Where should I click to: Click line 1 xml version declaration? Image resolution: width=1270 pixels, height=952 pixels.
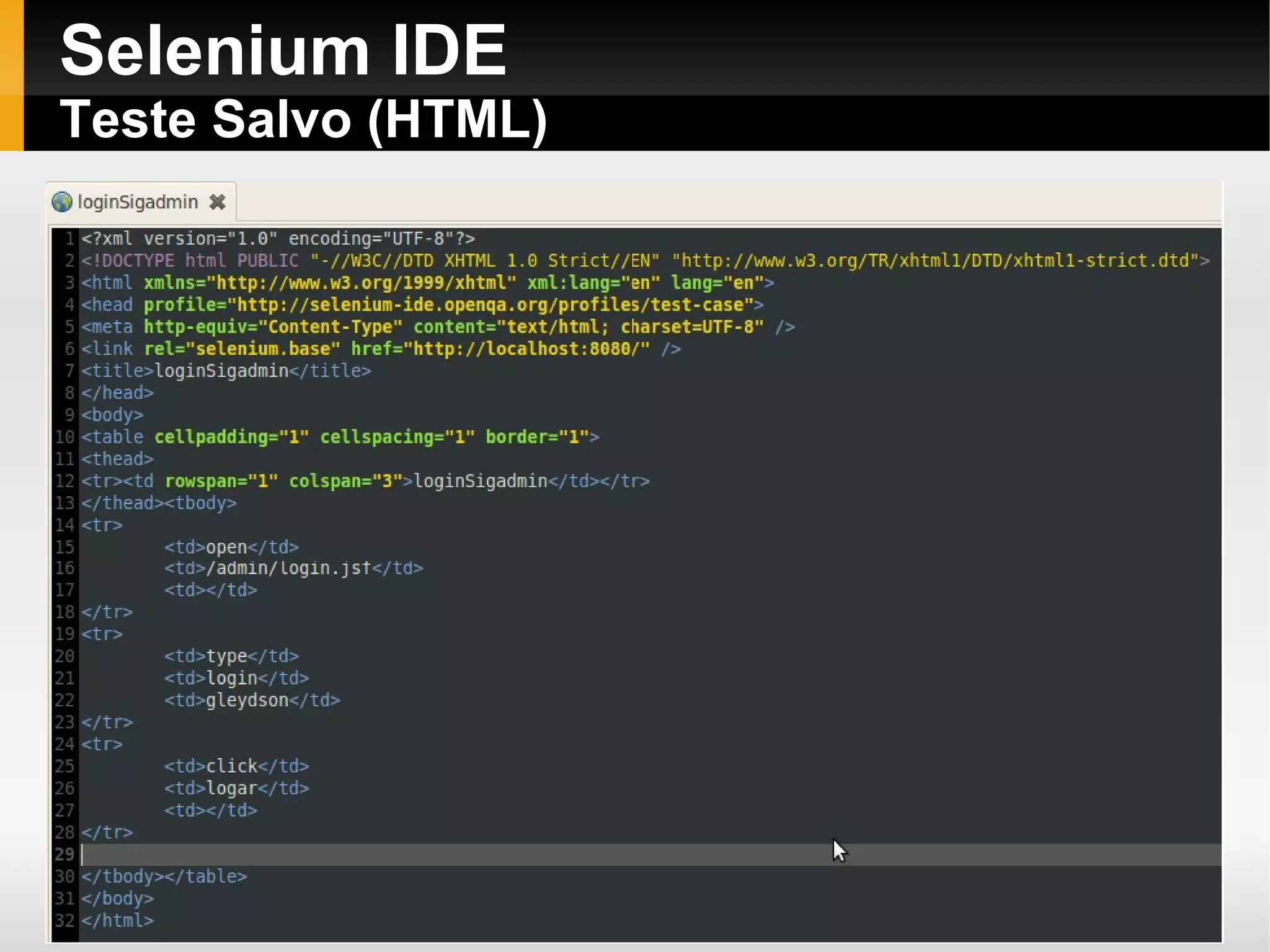278,238
